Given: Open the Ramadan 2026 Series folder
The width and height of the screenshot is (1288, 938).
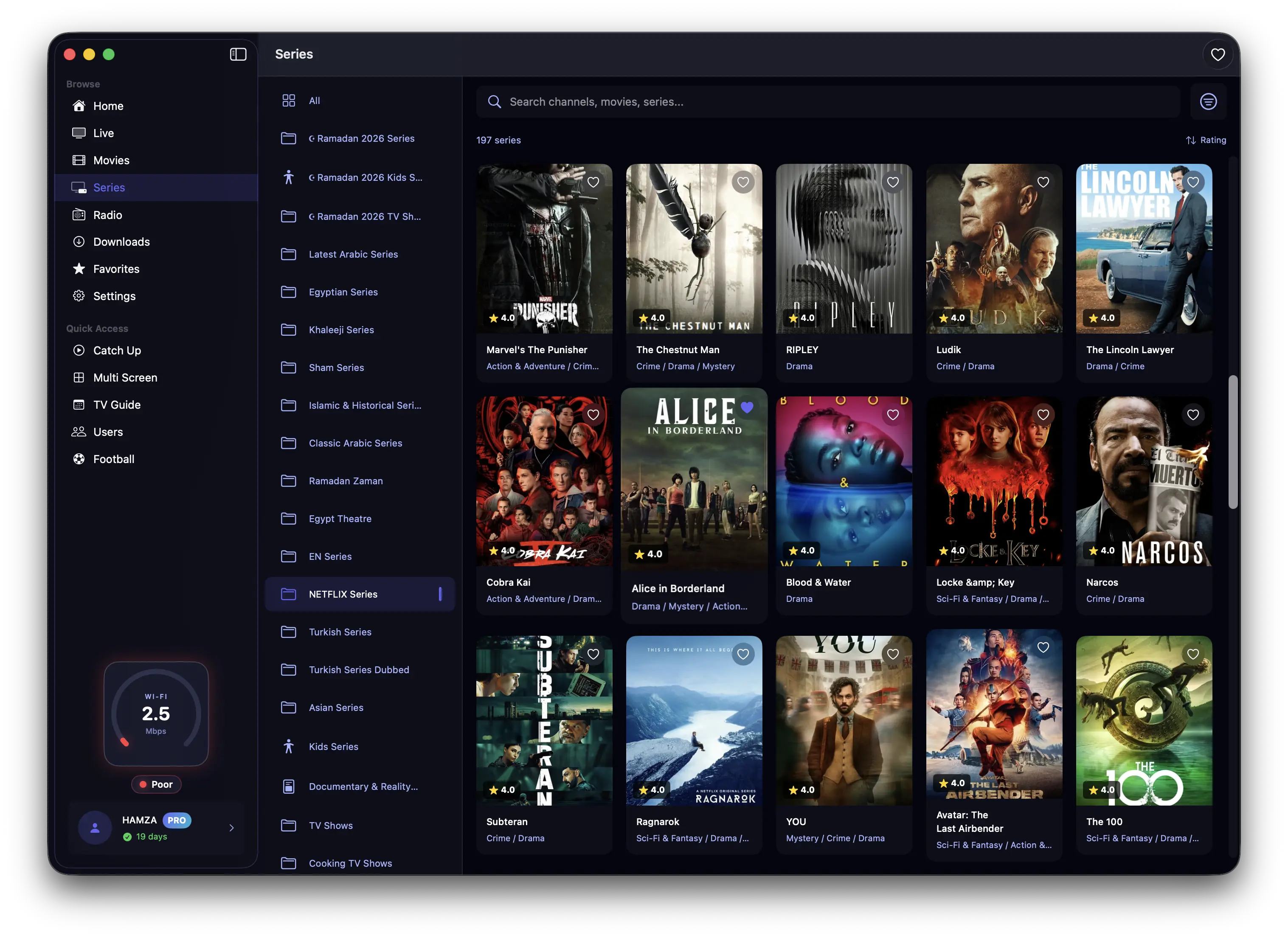Looking at the screenshot, I should coord(360,138).
